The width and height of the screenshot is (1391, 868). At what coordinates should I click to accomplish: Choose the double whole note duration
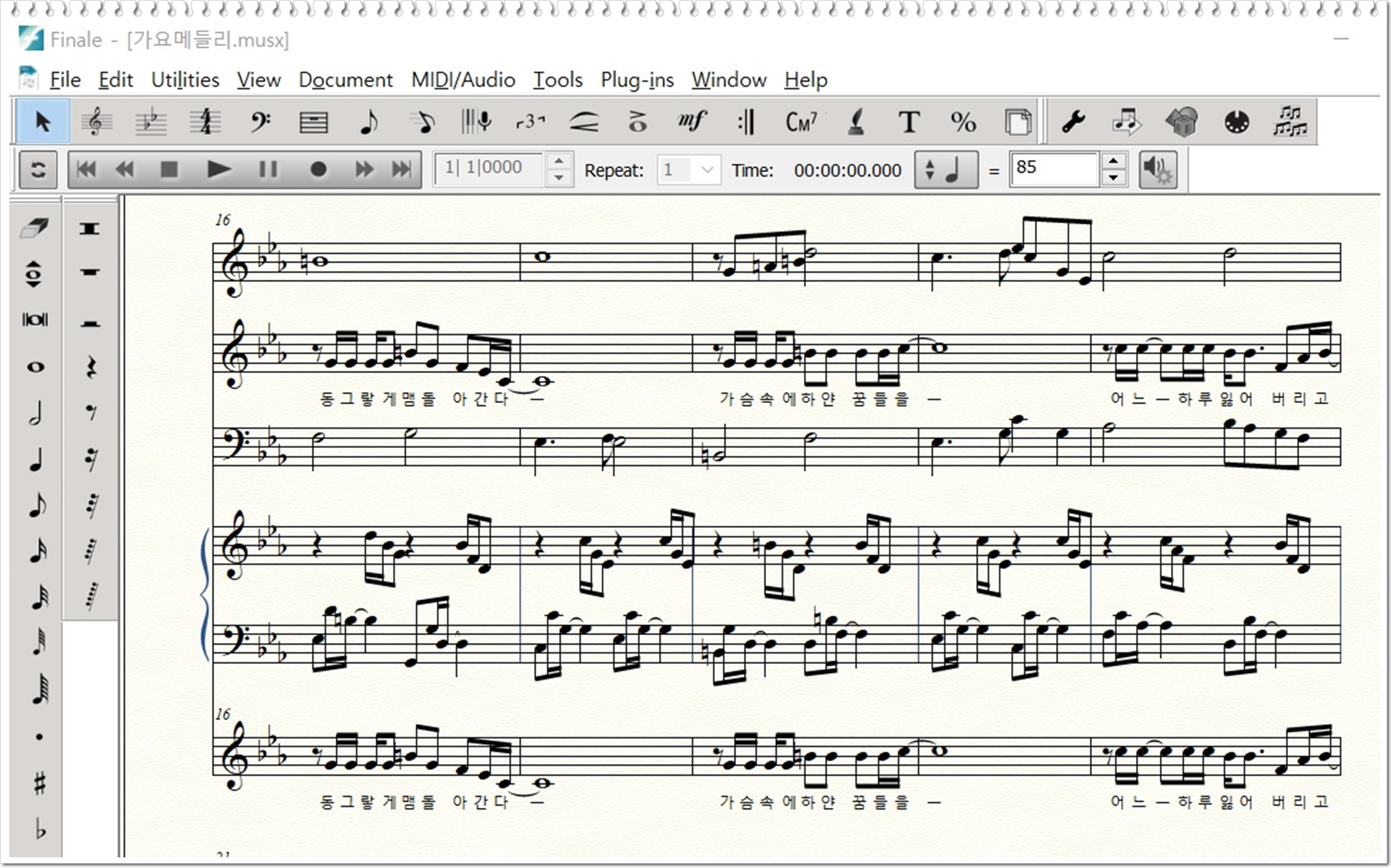(x=35, y=320)
